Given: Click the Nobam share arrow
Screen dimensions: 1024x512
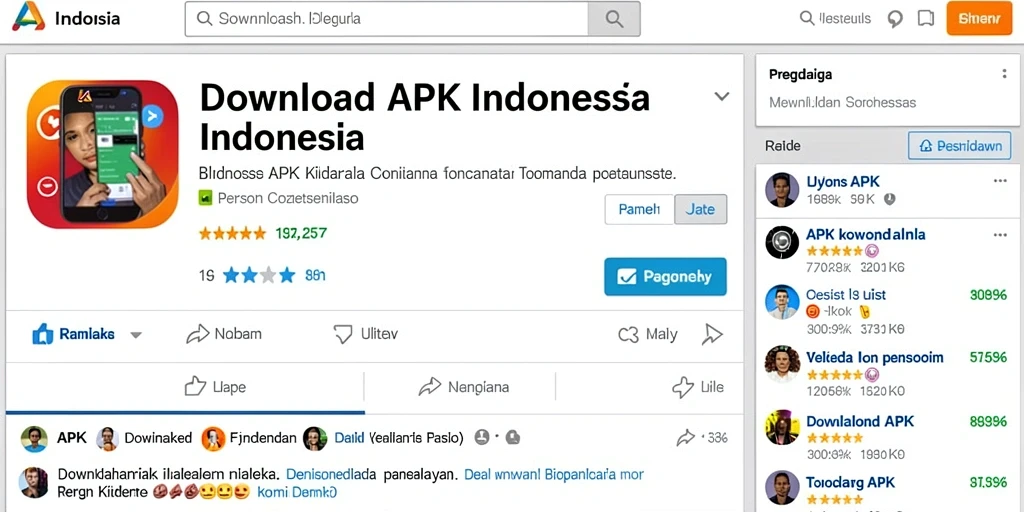Looking at the screenshot, I should tap(197, 334).
